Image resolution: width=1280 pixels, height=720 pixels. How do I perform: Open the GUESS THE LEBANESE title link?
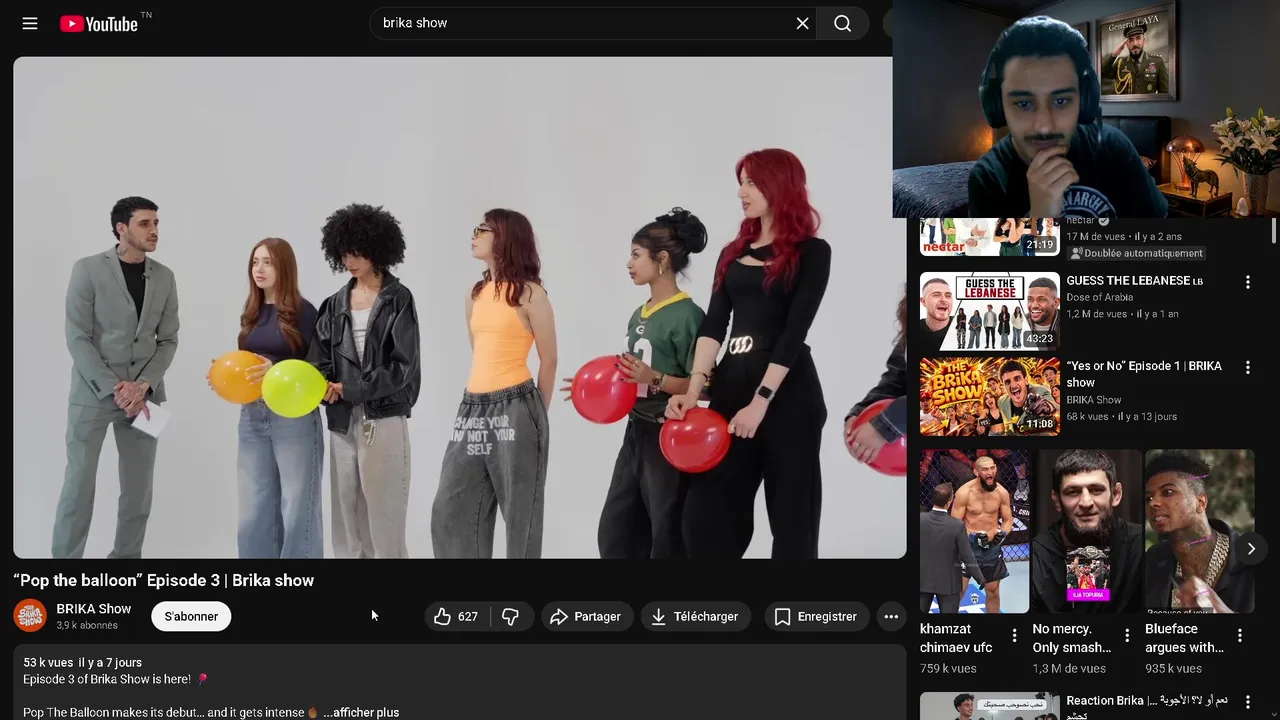1134,281
